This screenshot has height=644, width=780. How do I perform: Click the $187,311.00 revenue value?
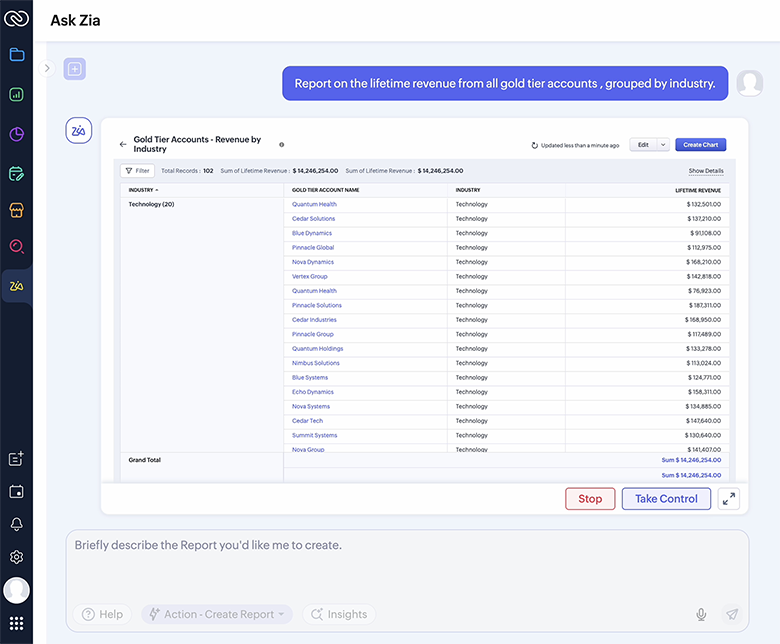704,305
